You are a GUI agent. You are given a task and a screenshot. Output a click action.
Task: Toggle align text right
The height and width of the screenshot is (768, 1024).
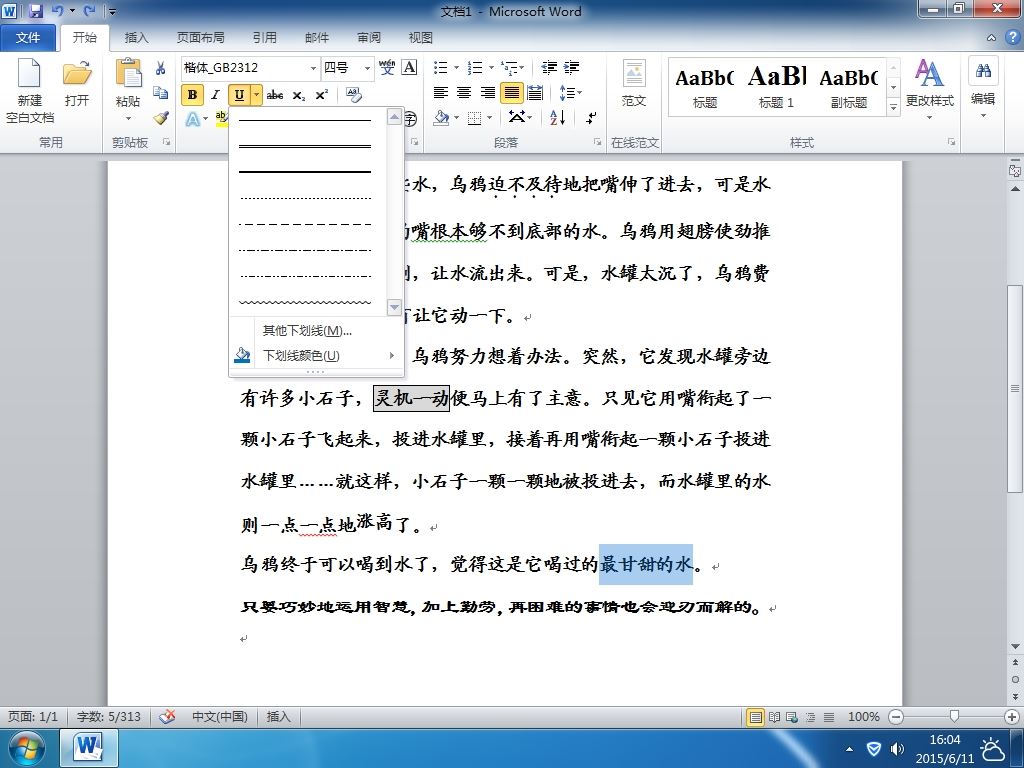(488, 93)
